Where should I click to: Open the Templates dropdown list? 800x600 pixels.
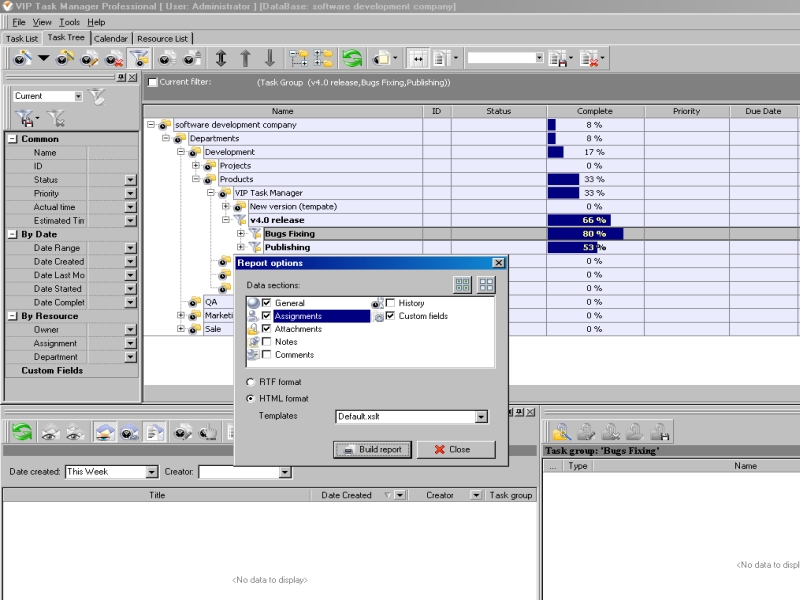[x=481, y=416]
